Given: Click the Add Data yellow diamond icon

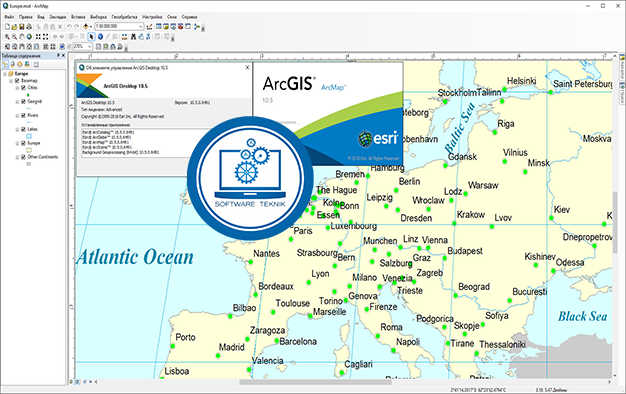Looking at the screenshot, I should point(85,27).
